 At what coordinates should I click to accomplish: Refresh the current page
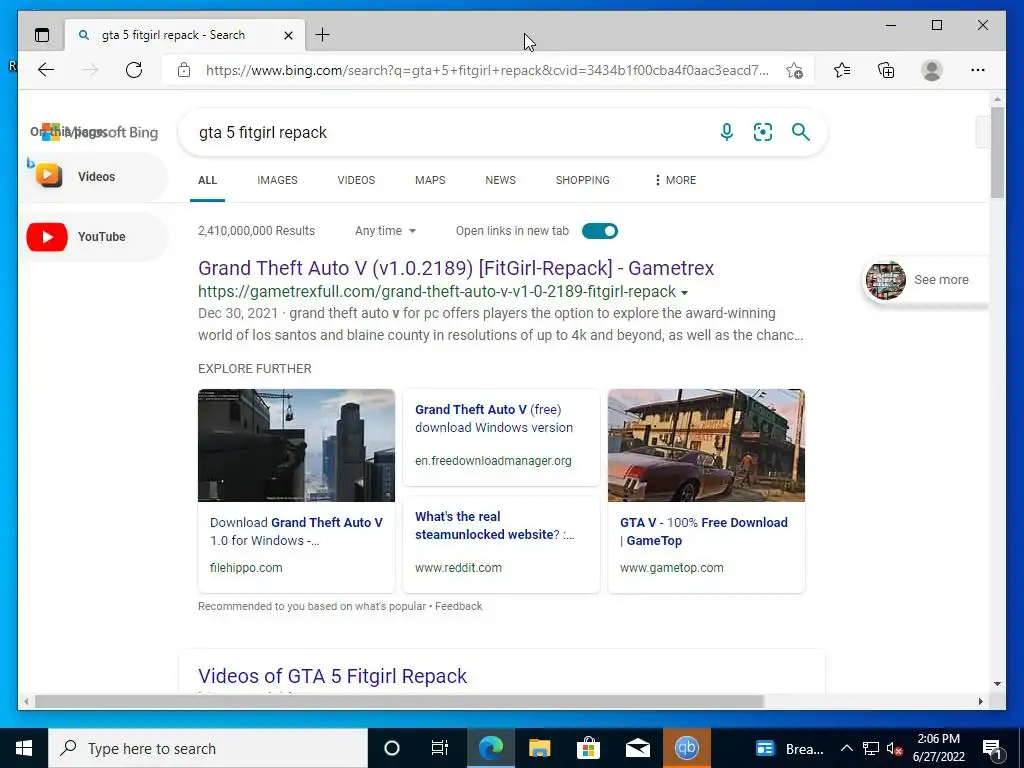[134, 70]
